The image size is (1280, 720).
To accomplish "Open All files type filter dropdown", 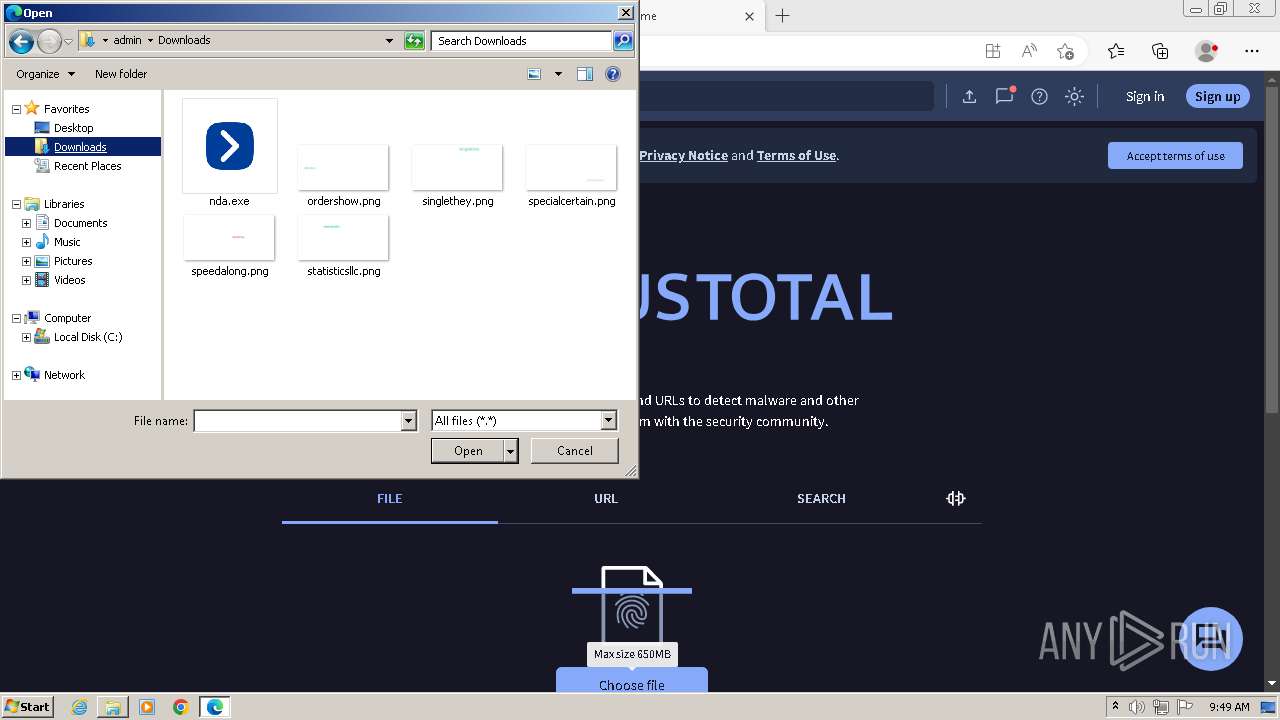I will coord(608,421).
